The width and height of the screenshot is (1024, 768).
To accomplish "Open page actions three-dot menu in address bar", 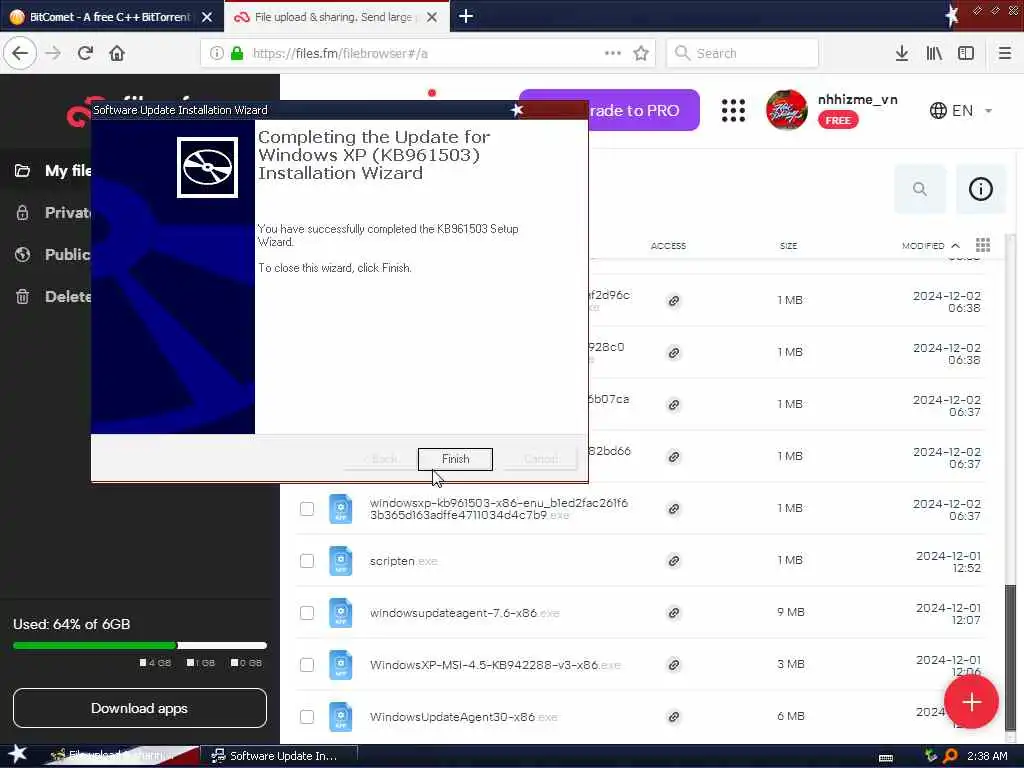I will pyautogui.click(x=613, y=54).
